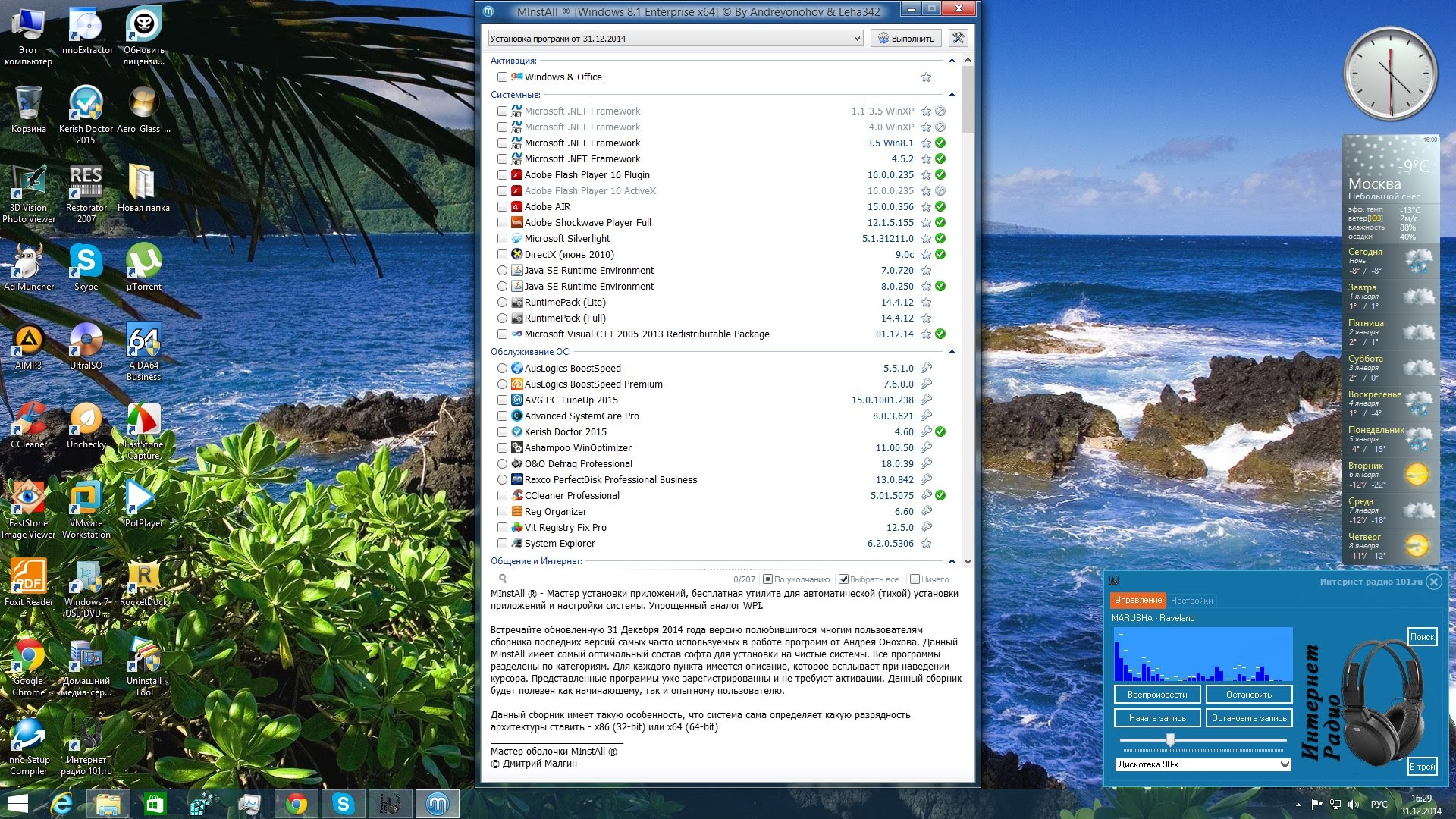Check Adobe Flash Player 16 Plugin checkbox
1456x819 pixels.
[502, 174]
